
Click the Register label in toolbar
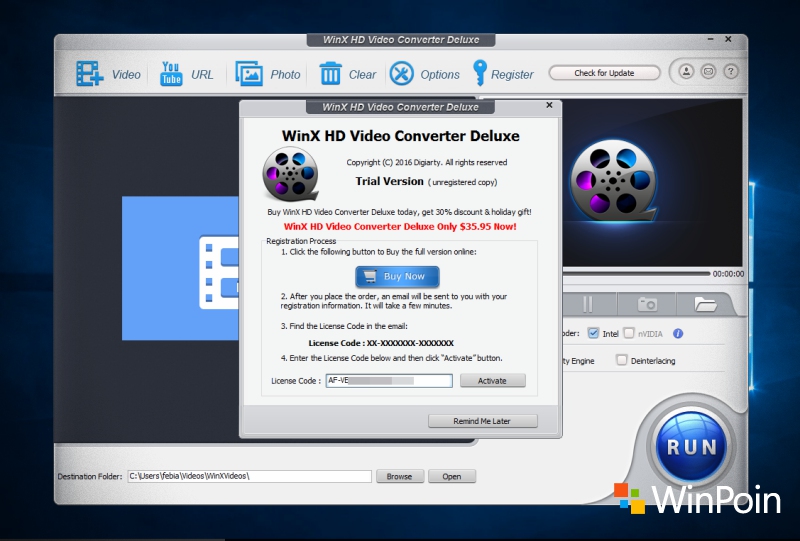(x=512, y=75)
